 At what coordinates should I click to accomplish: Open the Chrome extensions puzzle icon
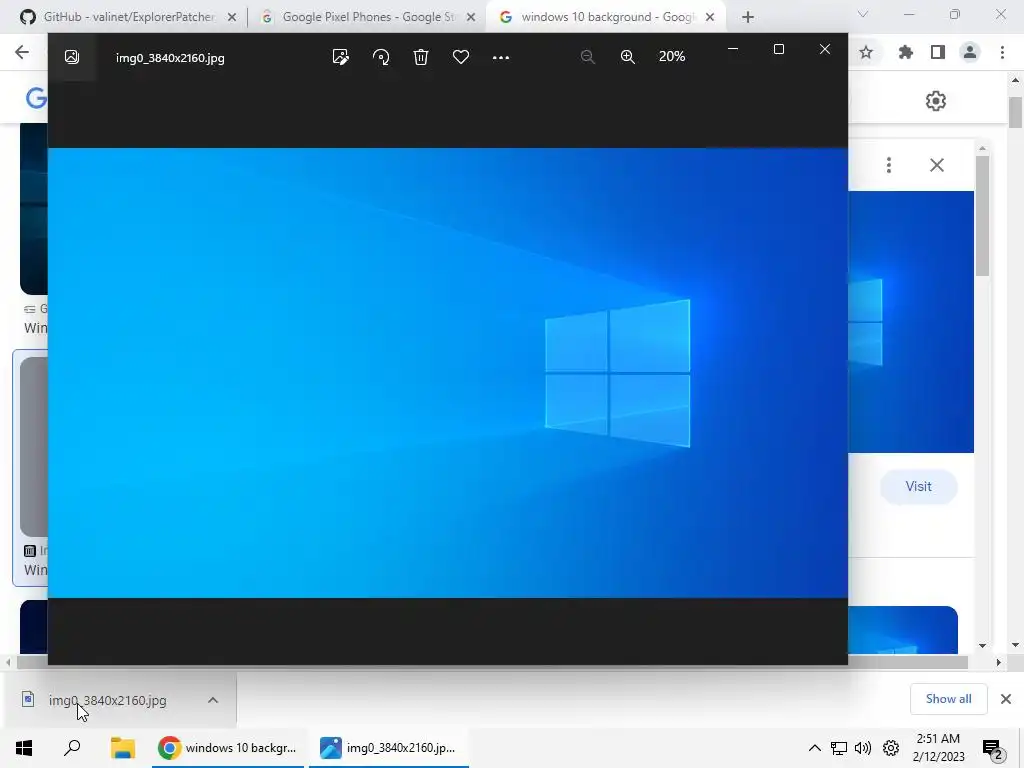[906, 52]
